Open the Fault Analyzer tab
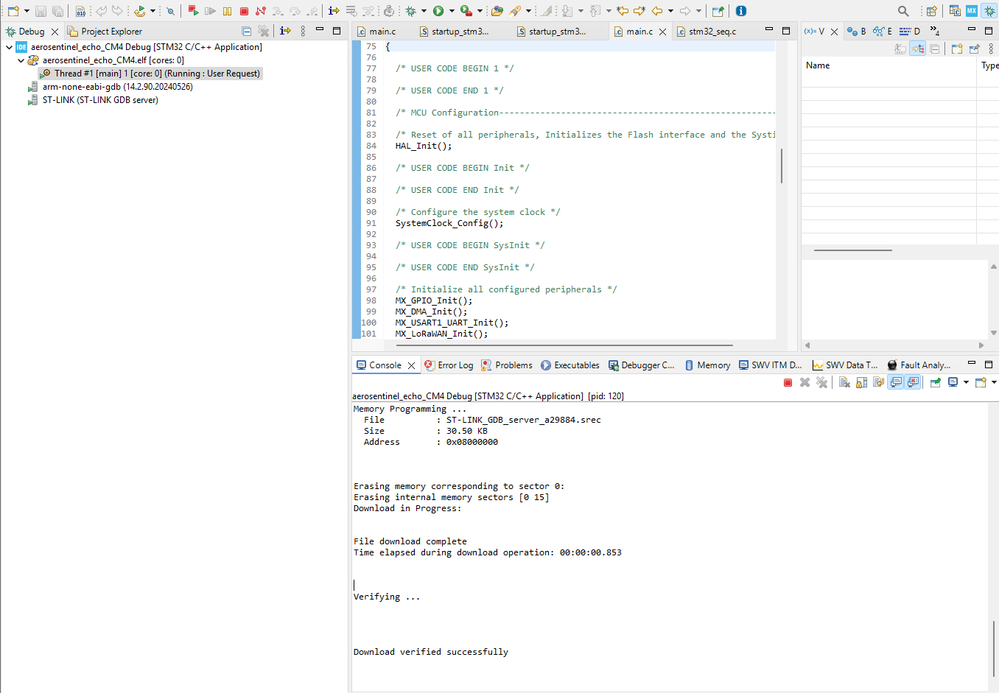This screenshot has width=999, height=693. pyautogui.click(x=919, y=365)
